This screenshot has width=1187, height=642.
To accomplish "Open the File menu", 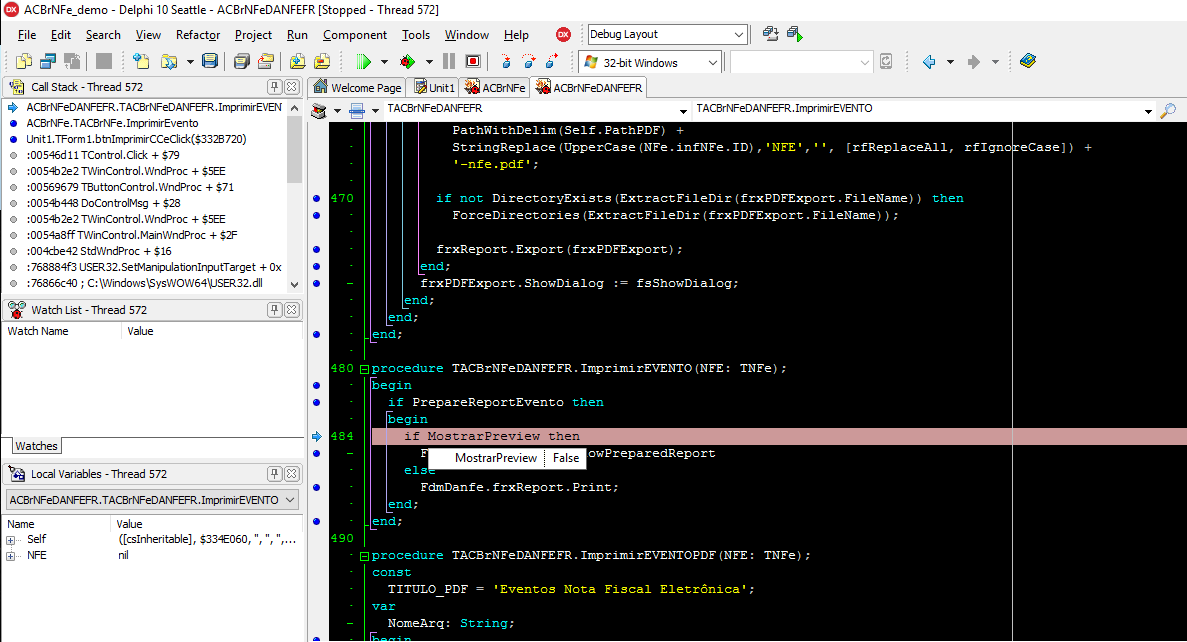I will (x=26, y=35).
